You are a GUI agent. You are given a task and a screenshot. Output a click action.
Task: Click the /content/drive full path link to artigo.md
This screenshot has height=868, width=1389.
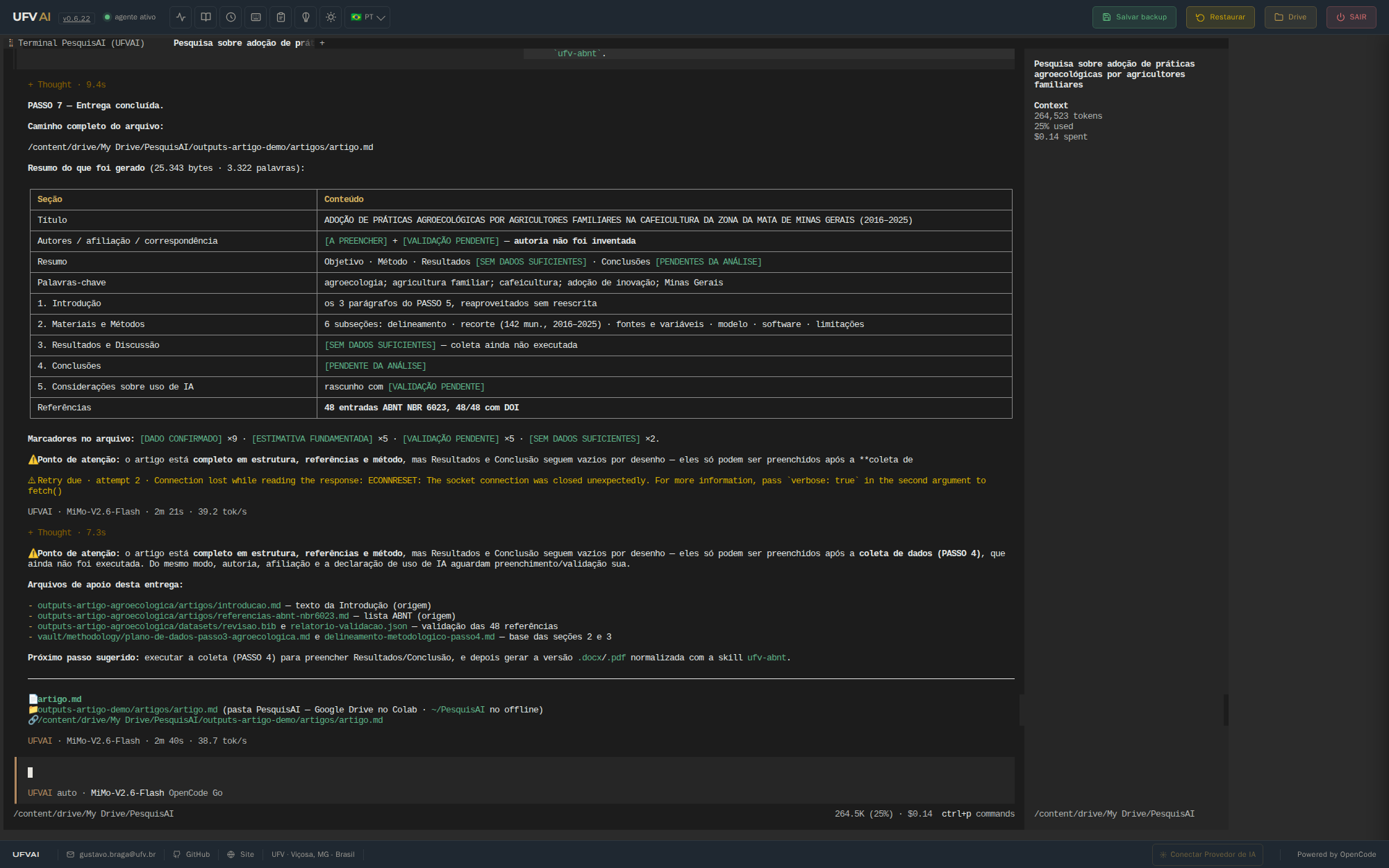coord(210,720)
